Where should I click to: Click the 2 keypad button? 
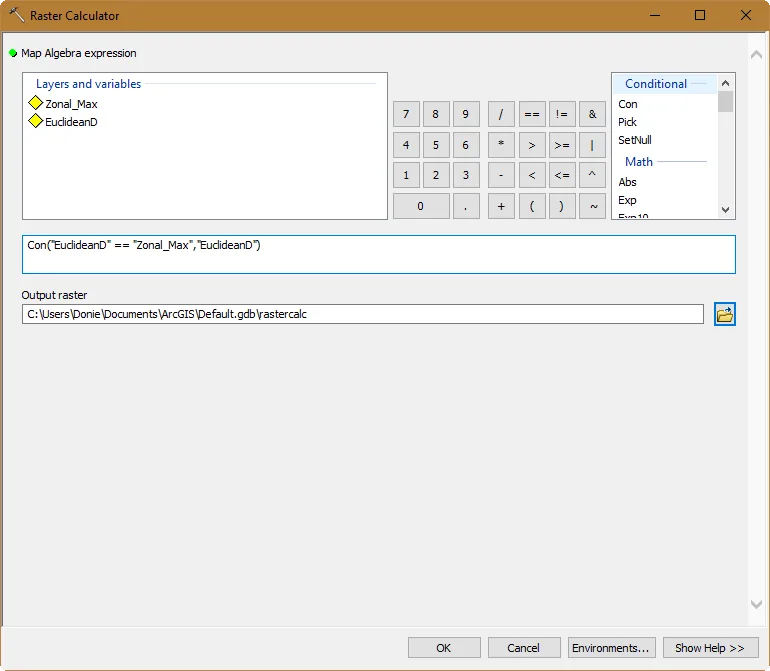click(x=436, y=175)
